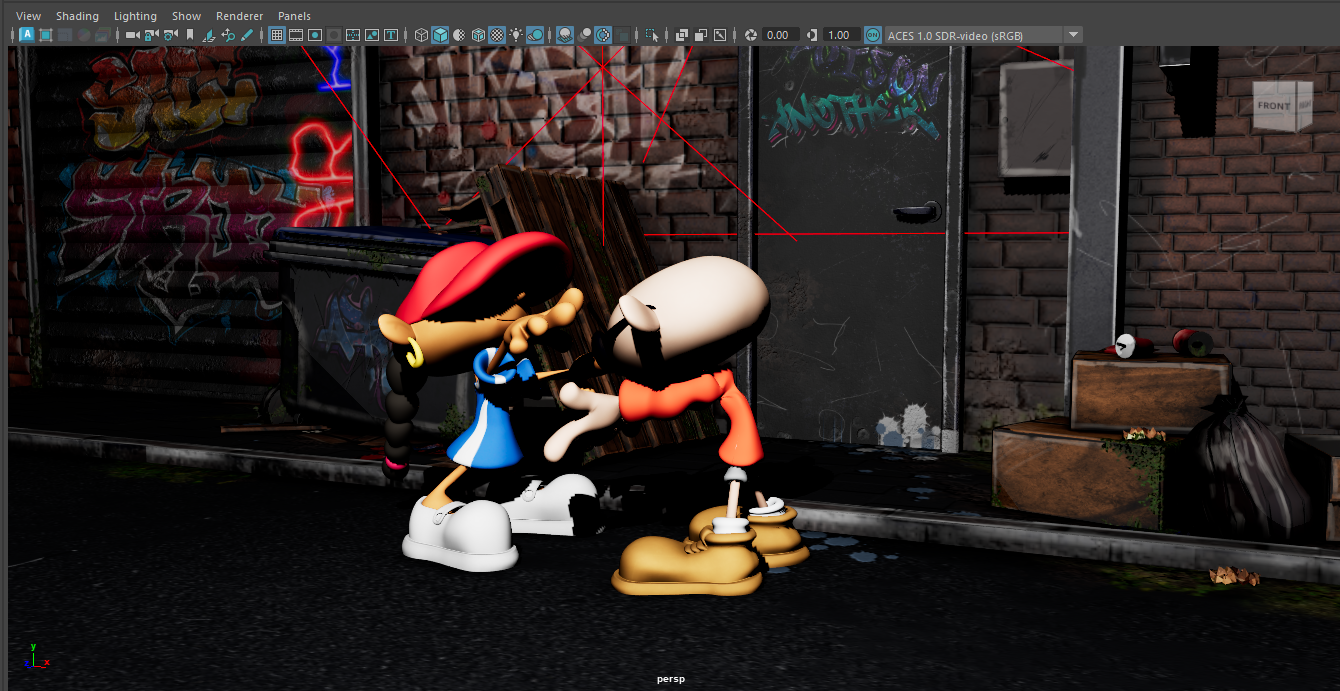Image resolution: width=1340 pixels, height=691 pixels.
Task: Click the gamma value field 1.00
Action: [842, 35]
